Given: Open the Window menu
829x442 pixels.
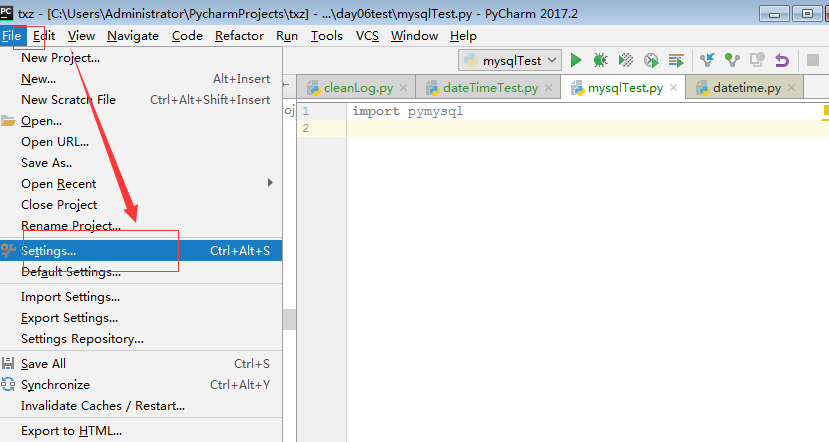Looking at the screenshot, I should point(414,36).
